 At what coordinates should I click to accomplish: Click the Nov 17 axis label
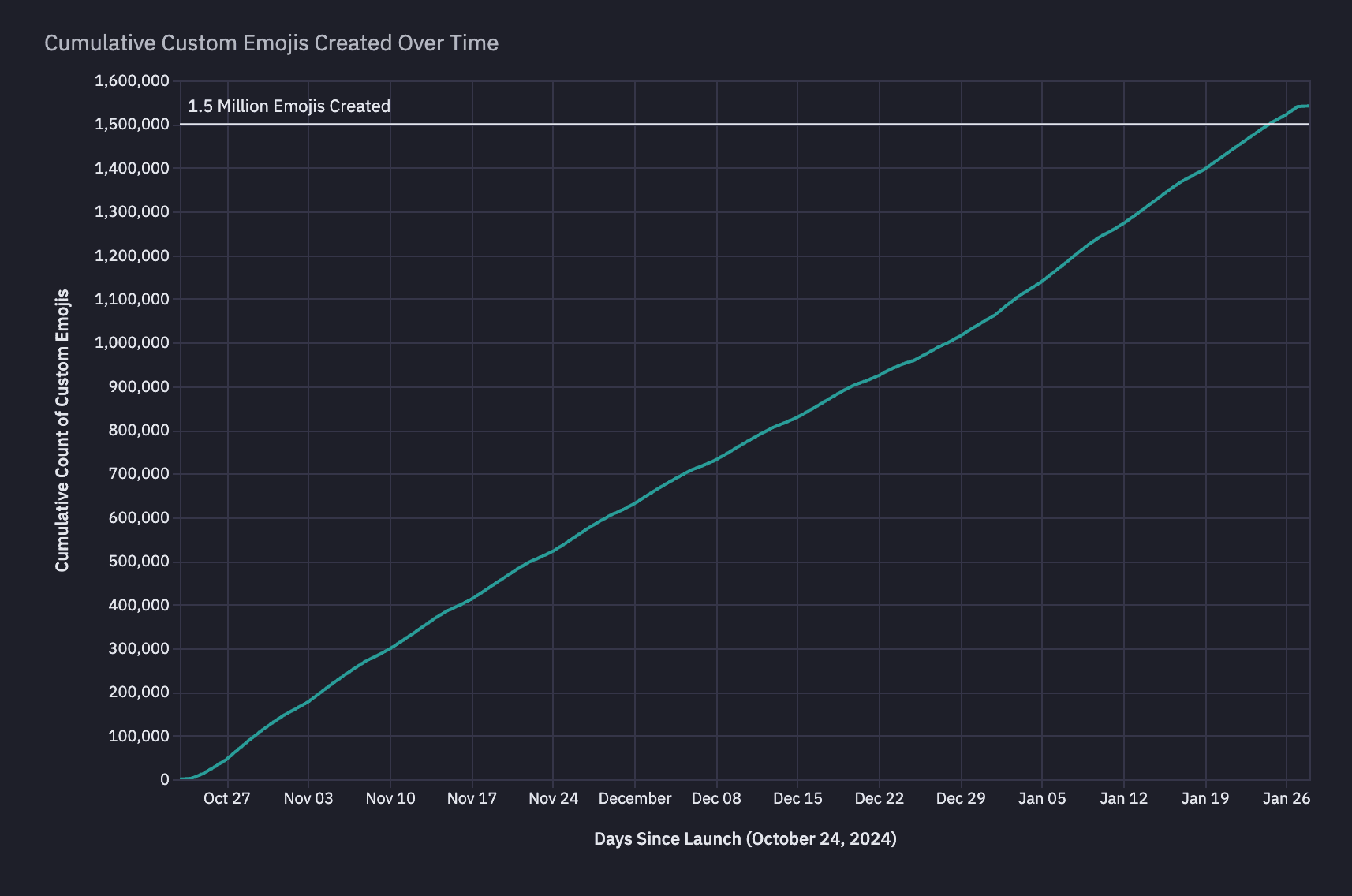pos(472,798)
